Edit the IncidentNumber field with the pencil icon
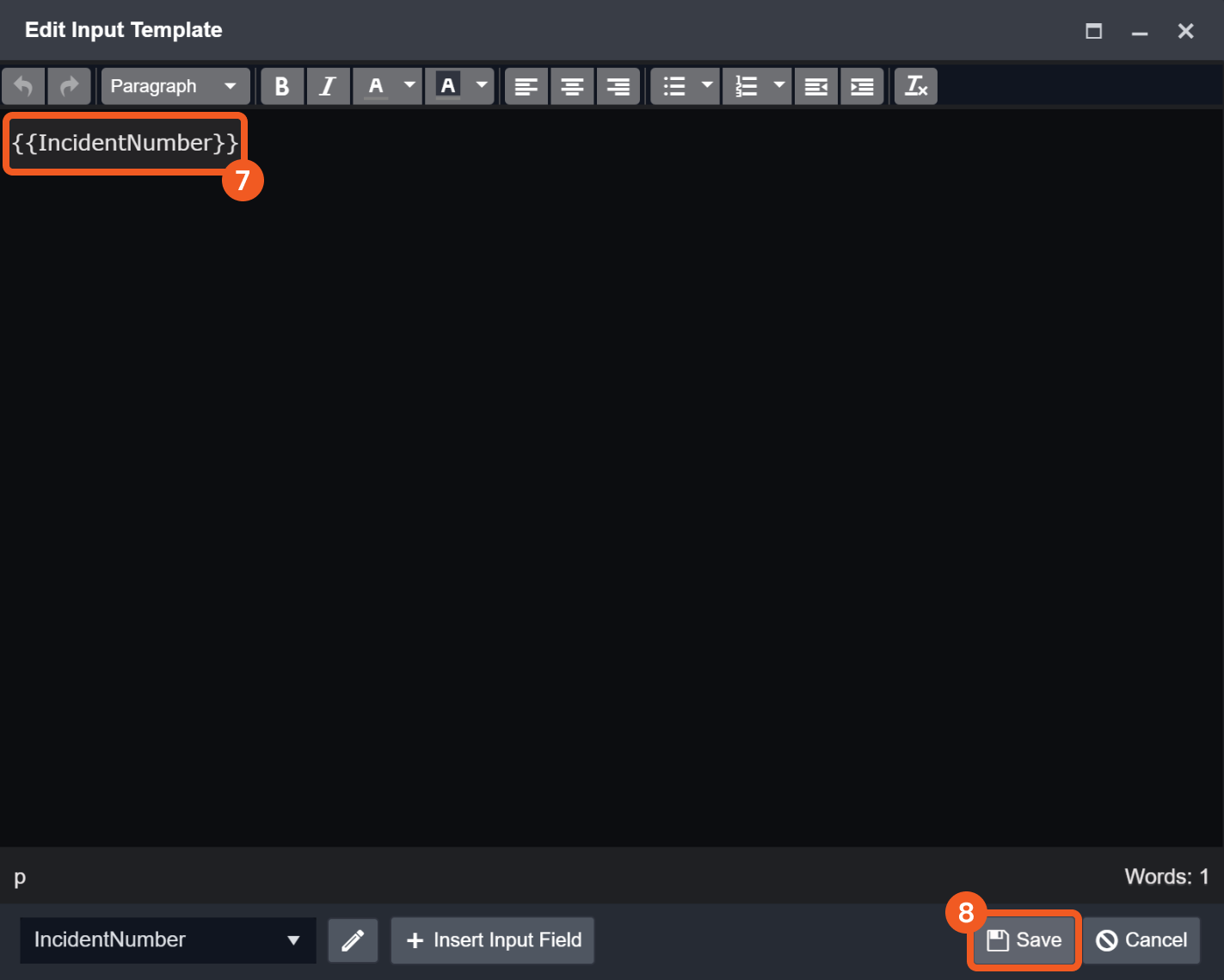This screenshot has width=1224, height=980. pos(353,940)
